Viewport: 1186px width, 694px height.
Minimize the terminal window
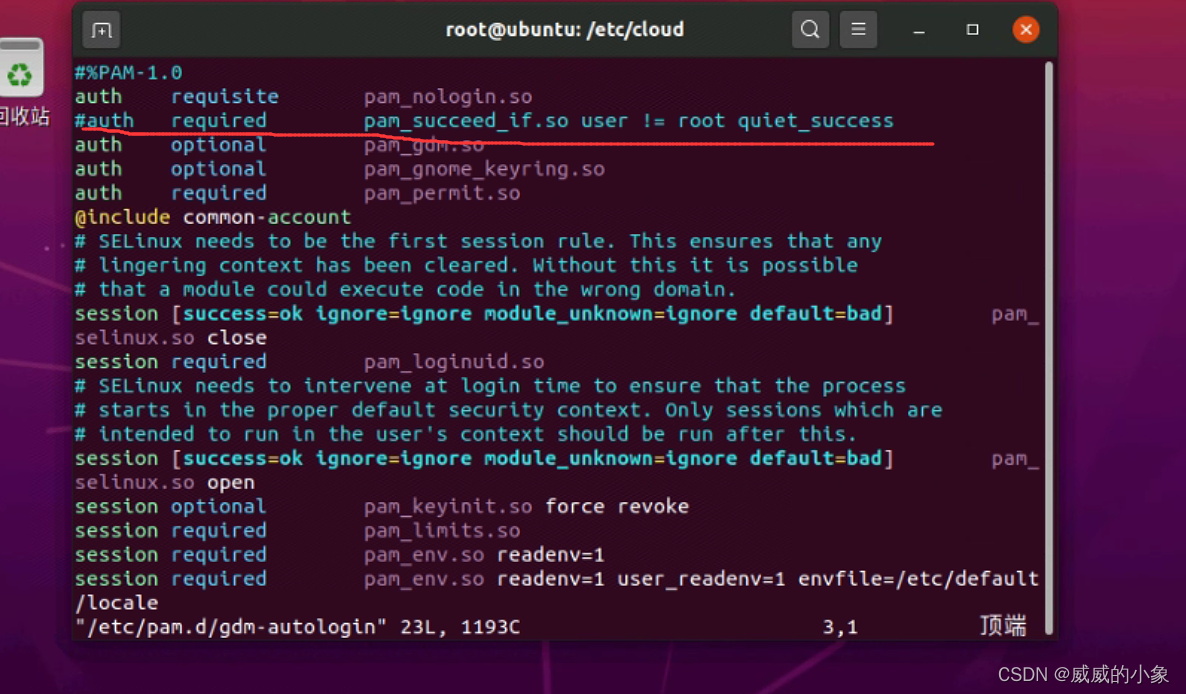tap(919, 30)
